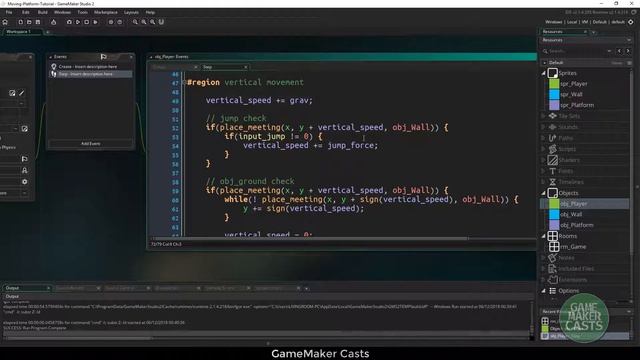
Task: Open the Marketplace menu
Action: (x=106, y=13)
